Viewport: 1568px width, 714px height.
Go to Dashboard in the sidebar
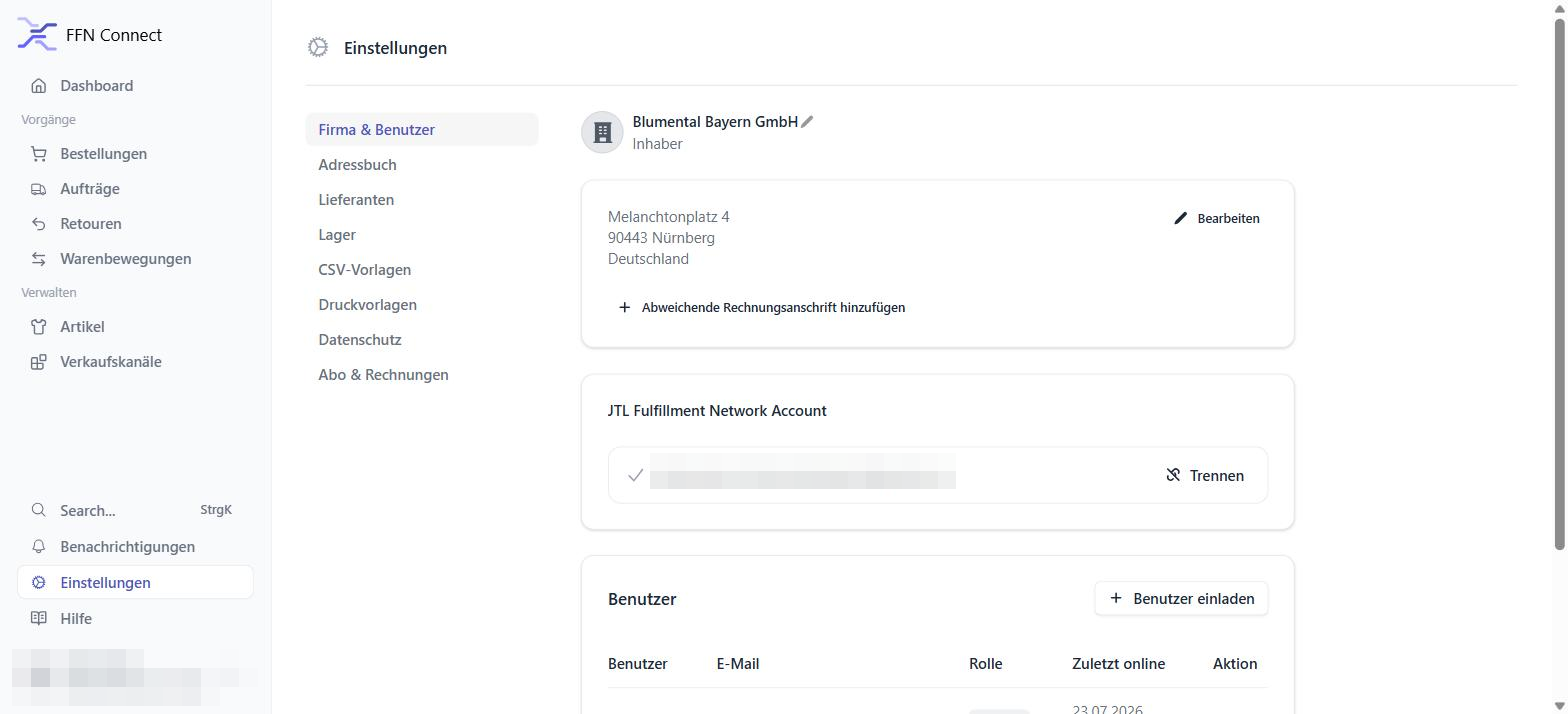coord(135,86)
